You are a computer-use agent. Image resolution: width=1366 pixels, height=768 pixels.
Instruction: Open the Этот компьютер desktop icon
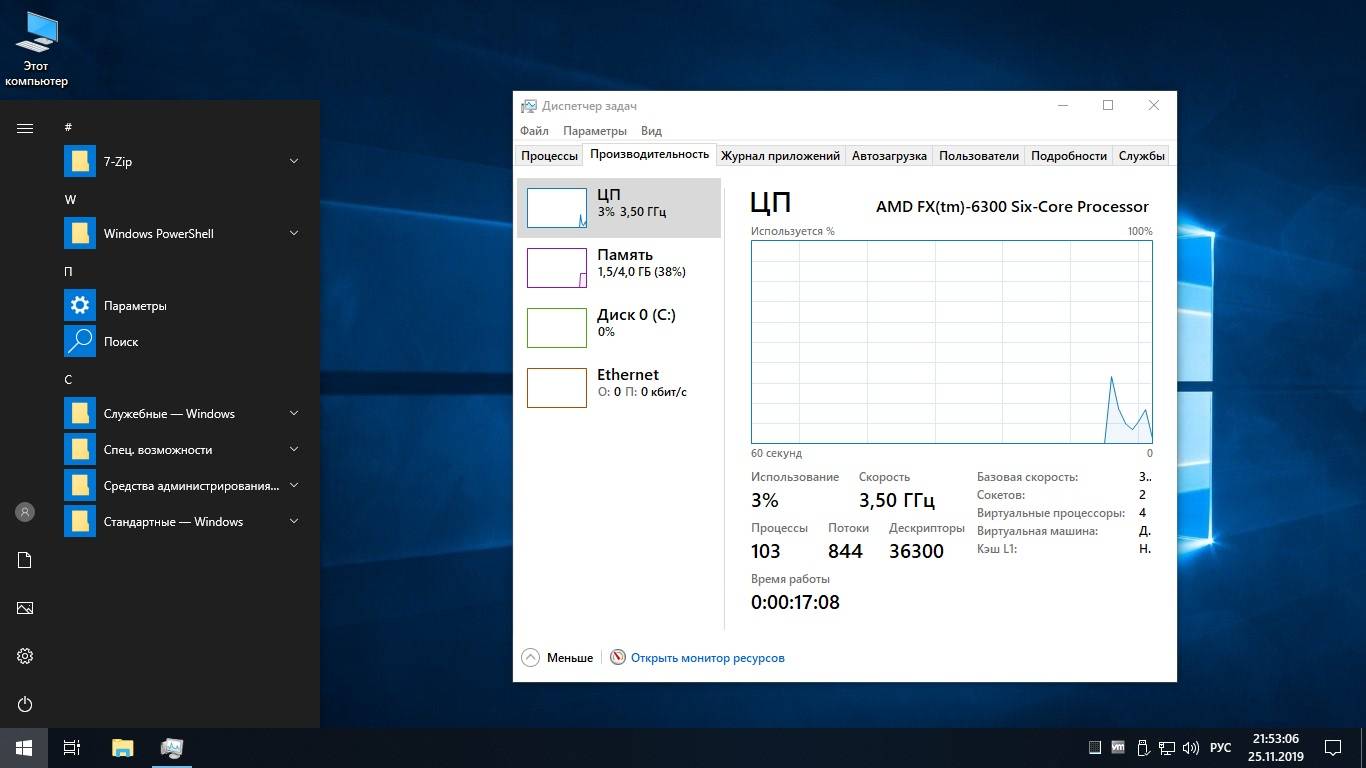37,49
